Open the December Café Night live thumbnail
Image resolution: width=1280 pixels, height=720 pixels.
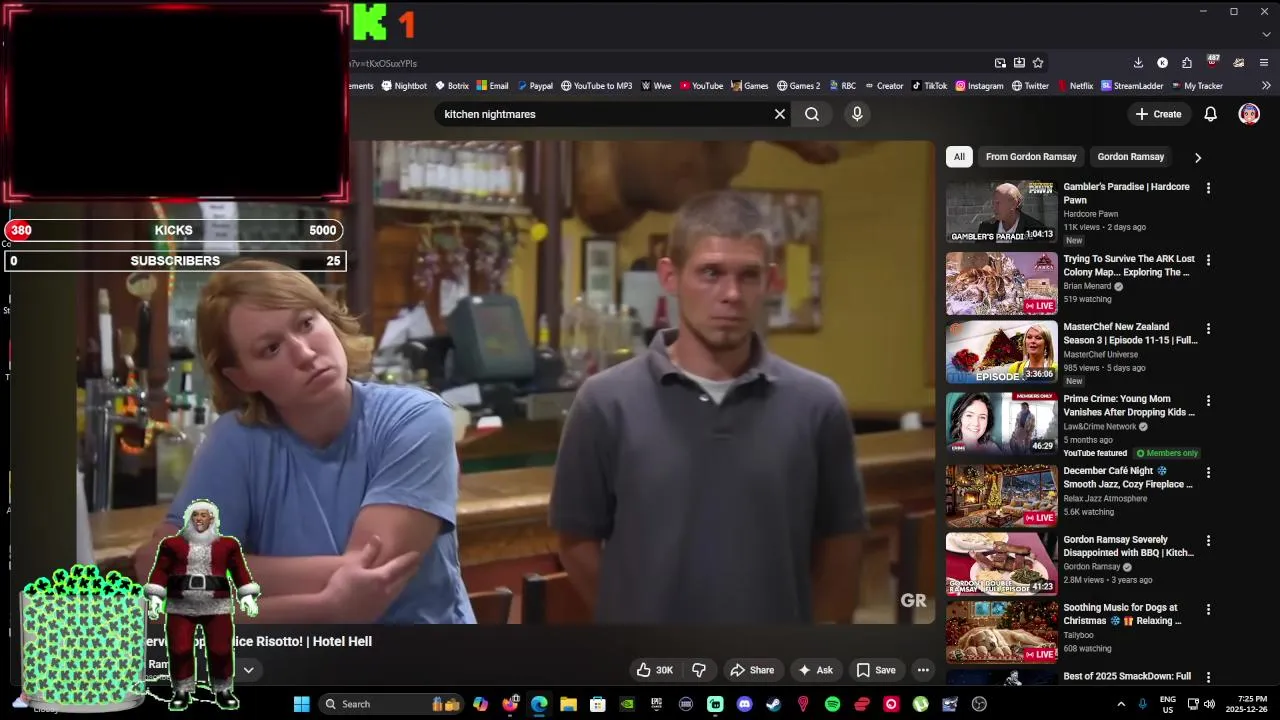[1001, 495]
